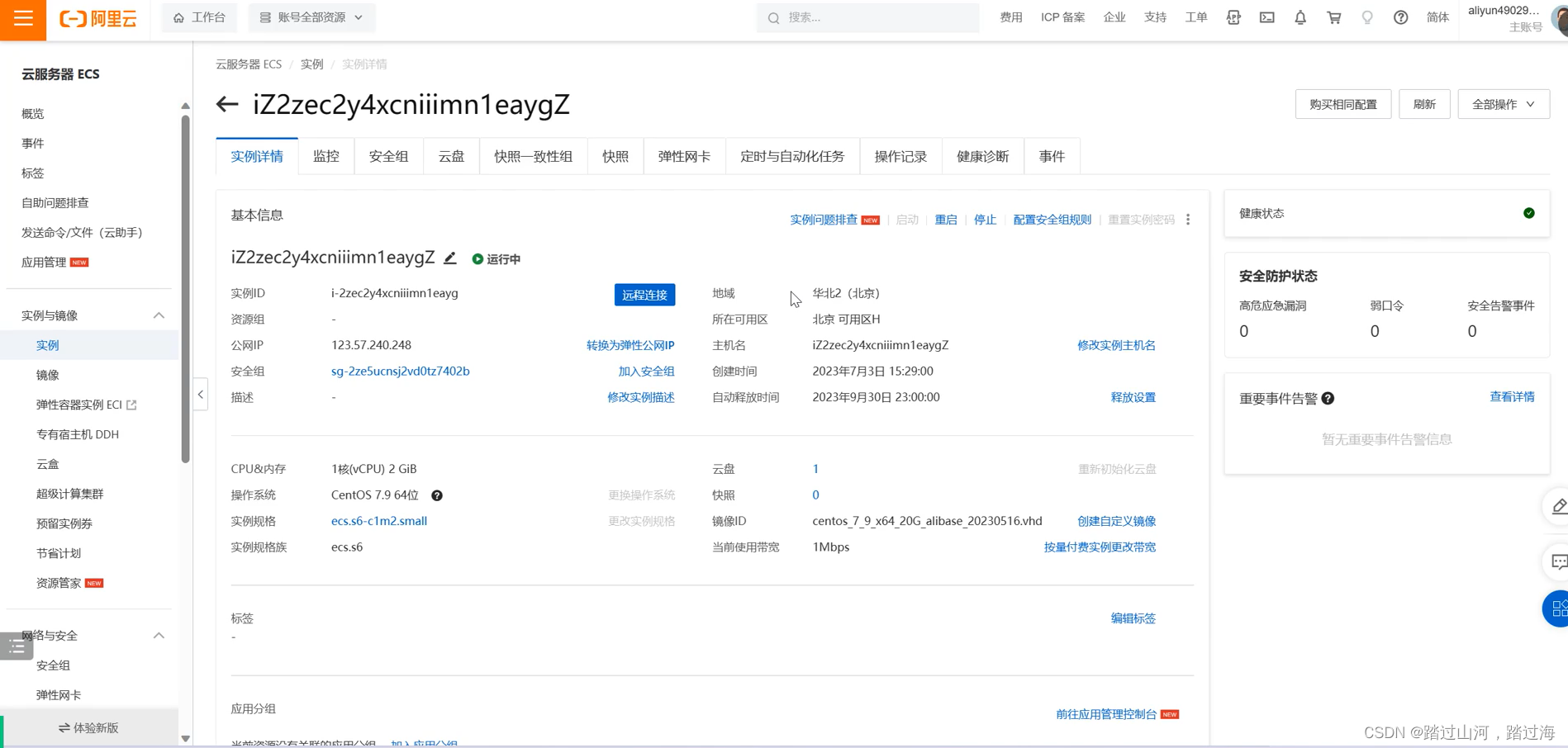Open the 快照一致性组 tab

click(x=534, y=156)
